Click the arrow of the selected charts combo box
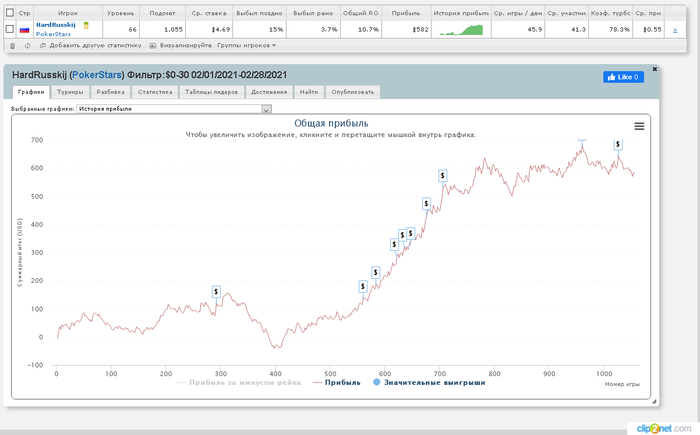 click(x=267, y=109)
